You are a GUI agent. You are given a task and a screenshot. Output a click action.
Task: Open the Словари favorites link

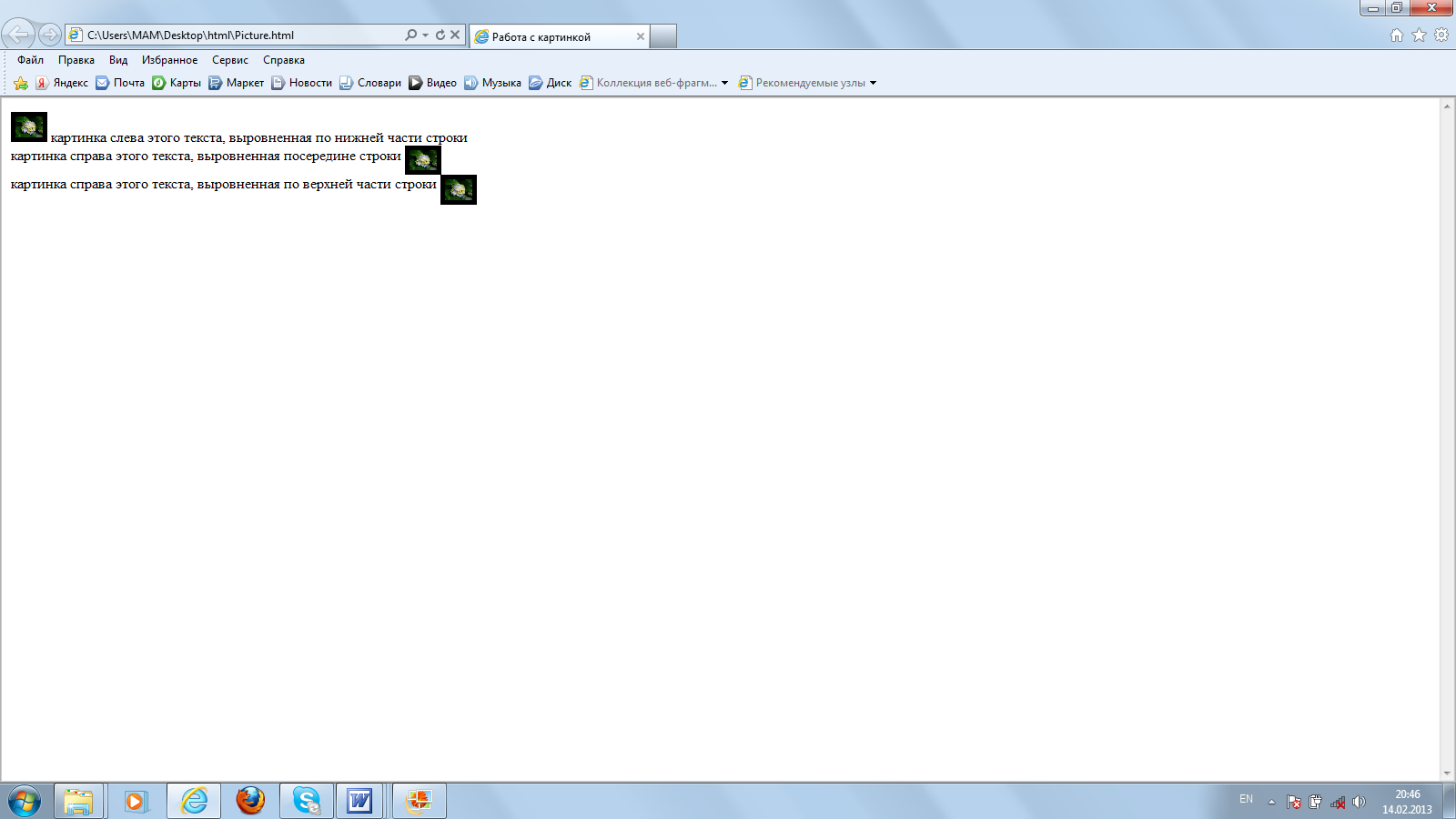coord(370,83)
